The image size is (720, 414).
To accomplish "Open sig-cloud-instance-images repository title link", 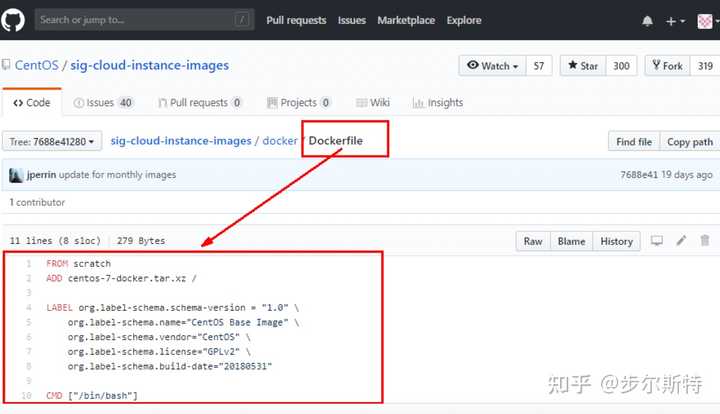I will [149, 65].
